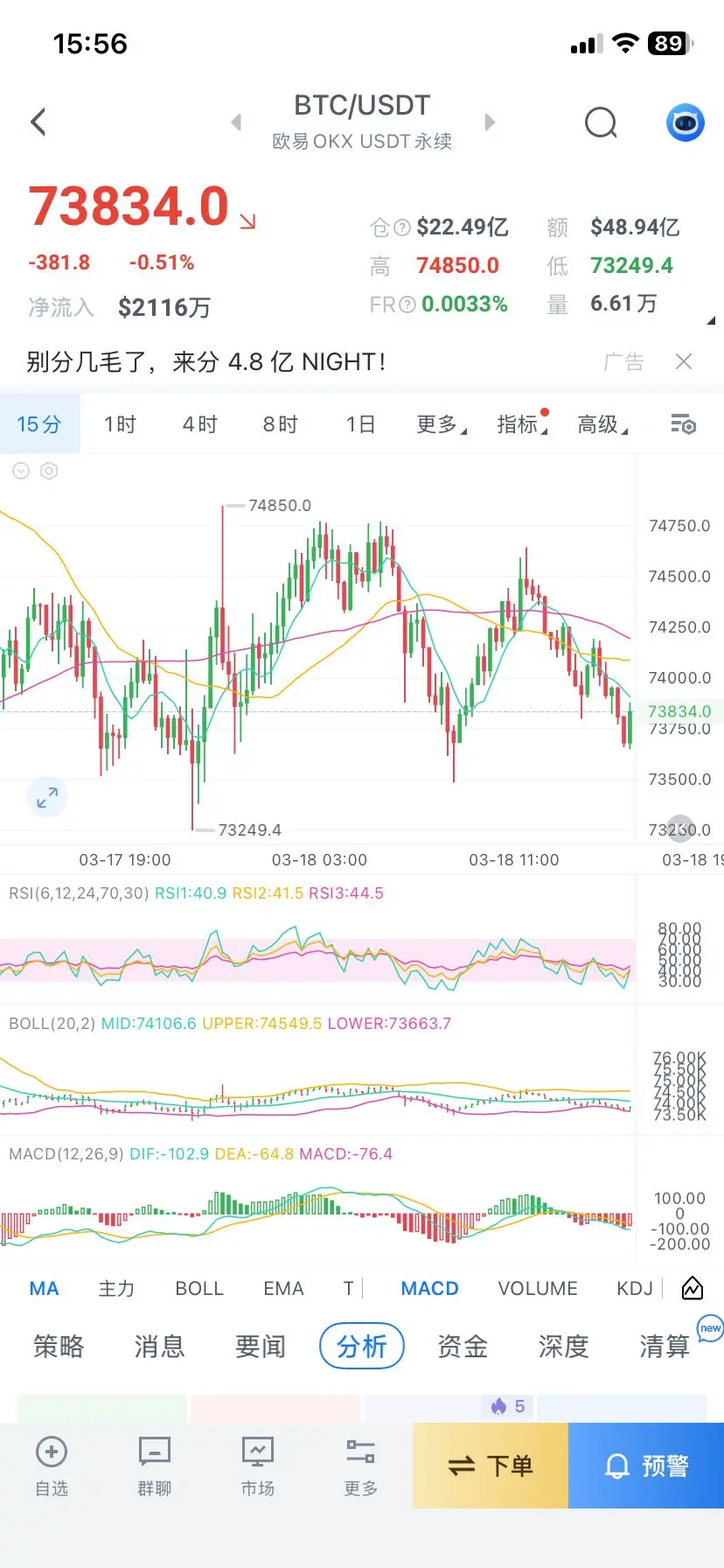Tap the flame badge showing 5
This screenshot has width=724, height=1568.
(x=508, y=1406)
